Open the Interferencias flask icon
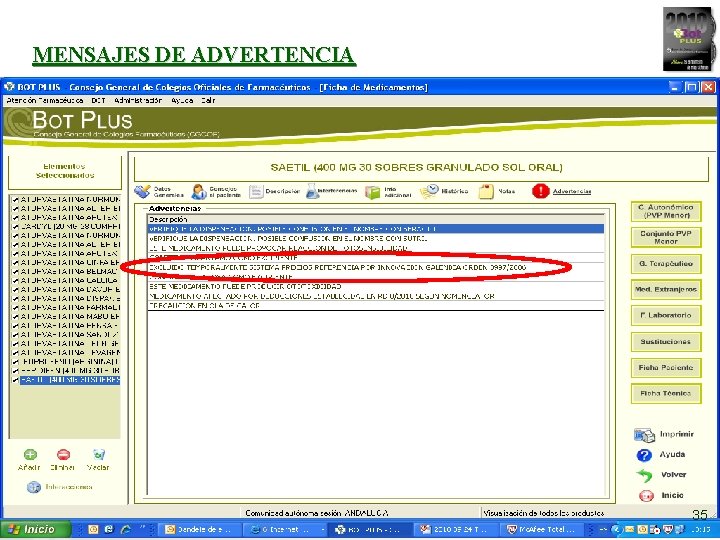Screen dimensions: 720x540 pos(312,191)
